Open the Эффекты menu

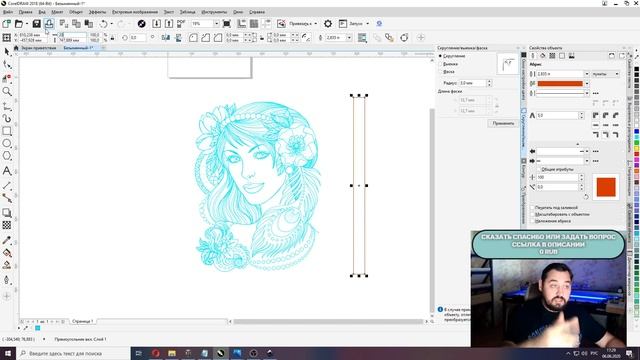[97, 12]
